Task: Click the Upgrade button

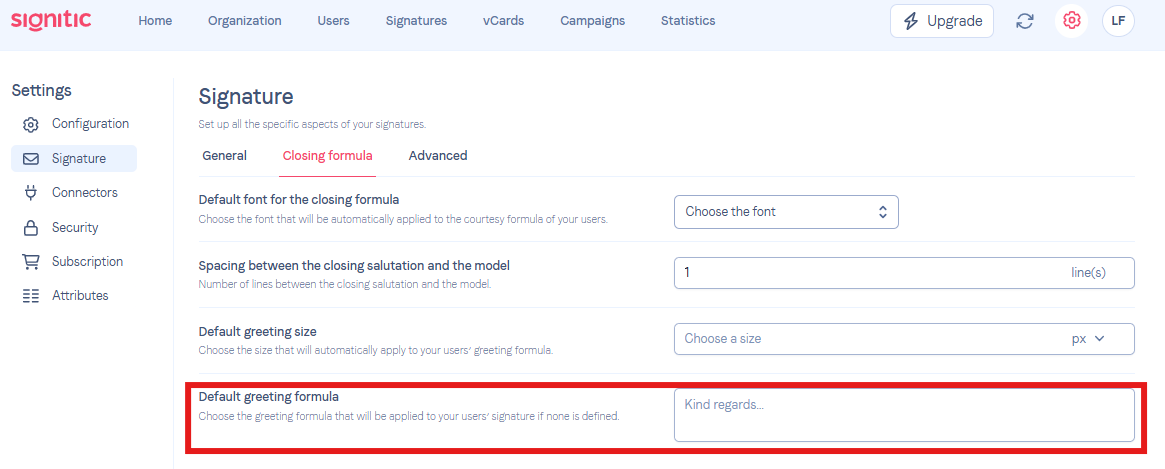Action: [x=941, y=21]
